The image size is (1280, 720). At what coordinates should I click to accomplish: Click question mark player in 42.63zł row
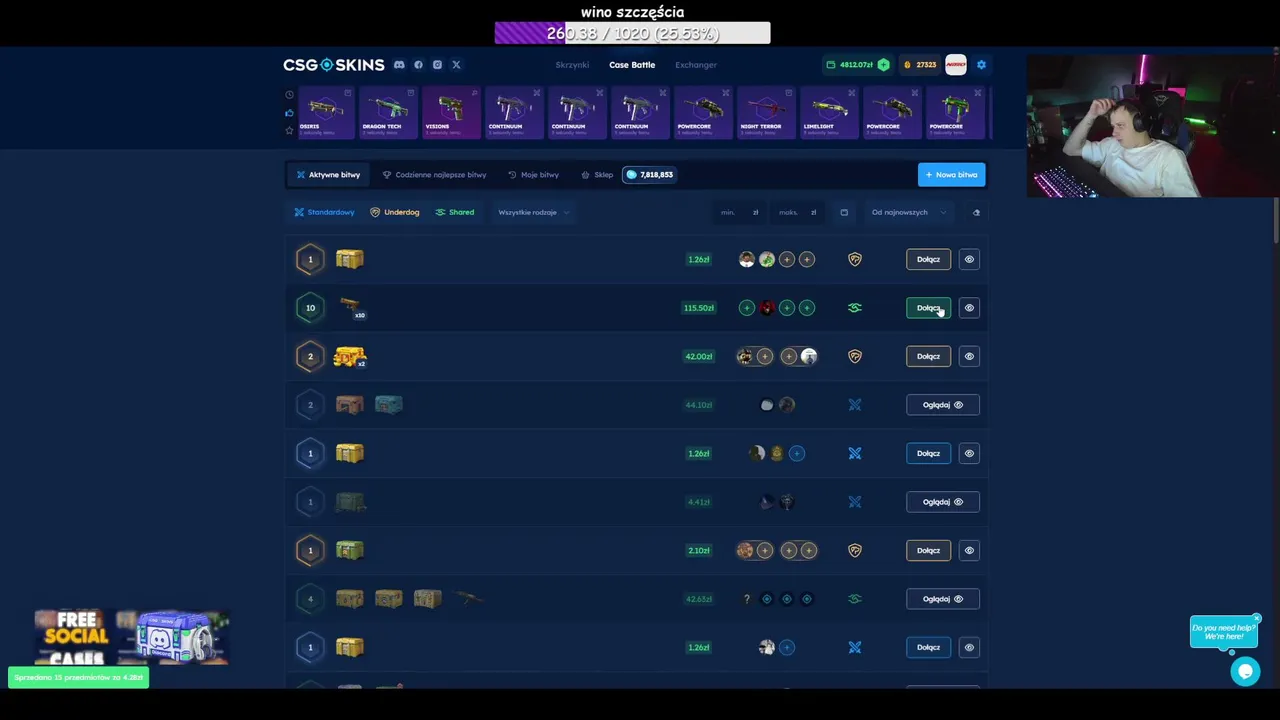pos(747,599)
